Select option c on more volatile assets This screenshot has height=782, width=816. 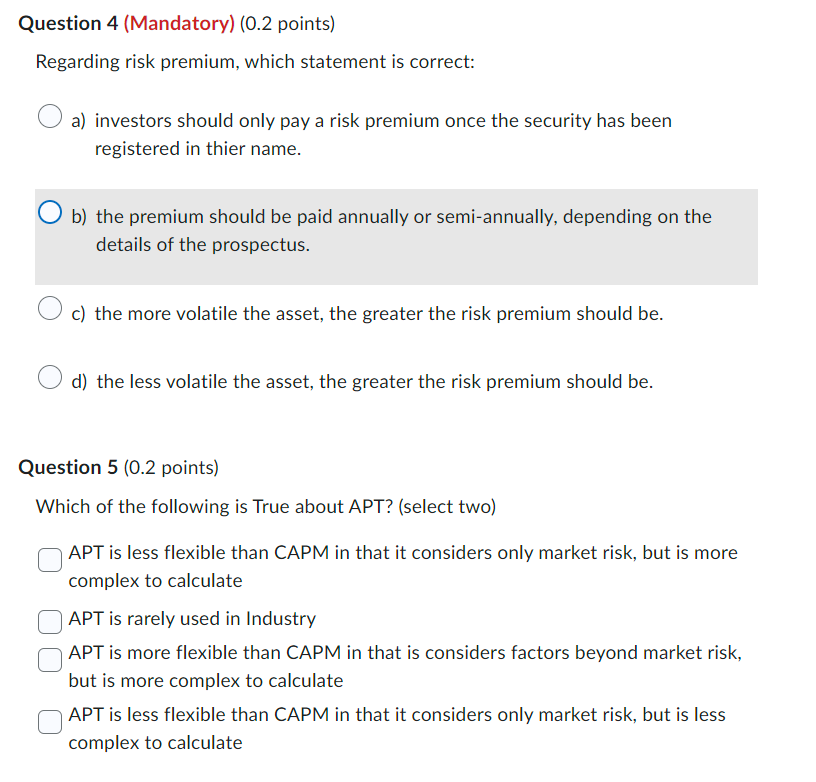tap(49, 308)
